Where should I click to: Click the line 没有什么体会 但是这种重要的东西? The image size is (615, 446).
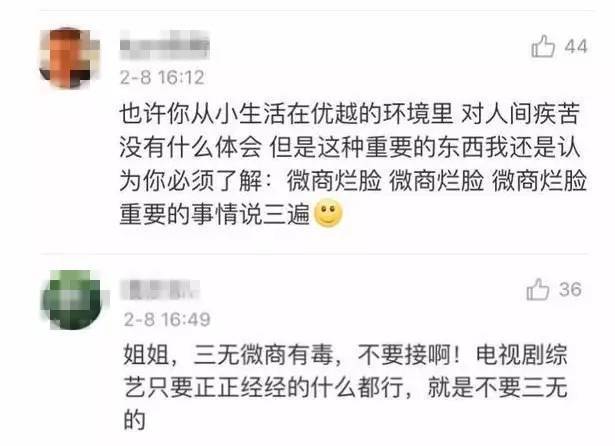click(x=349, y=148)
